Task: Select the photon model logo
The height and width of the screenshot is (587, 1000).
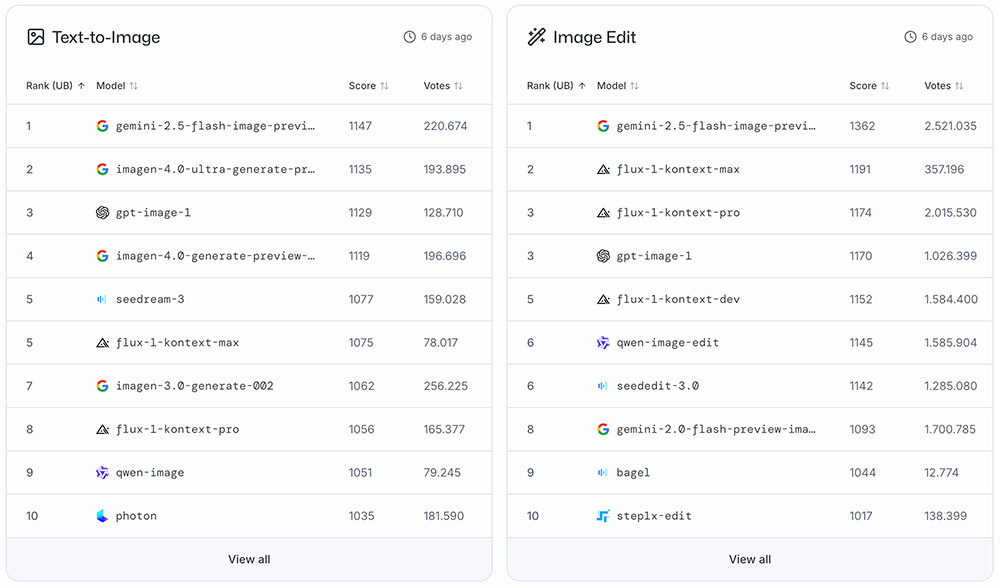Action: [x=102, y=516]
